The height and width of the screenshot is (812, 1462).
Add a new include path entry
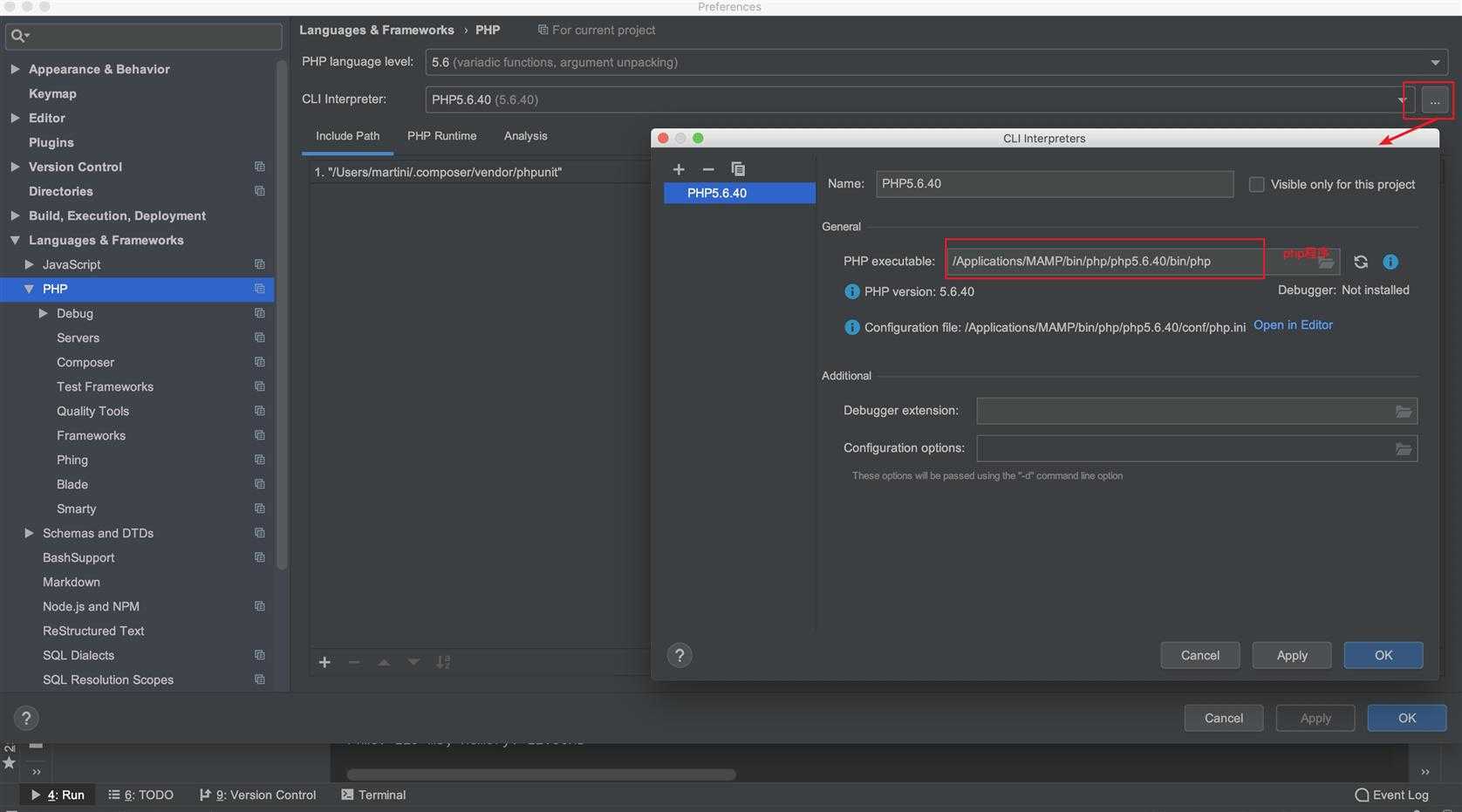coord(325,662)
